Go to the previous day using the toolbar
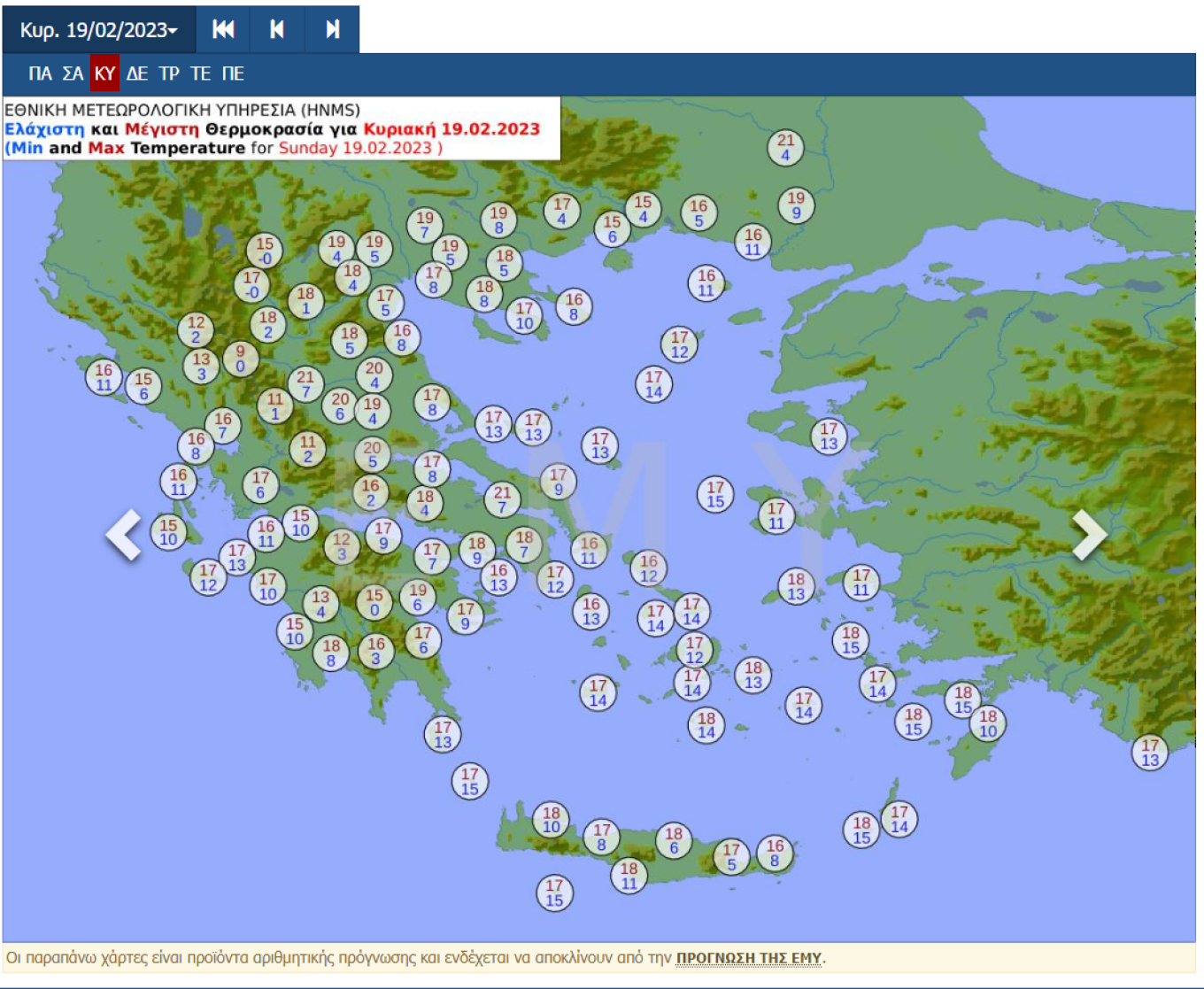The image size is (1204, 989). point(277,30)
